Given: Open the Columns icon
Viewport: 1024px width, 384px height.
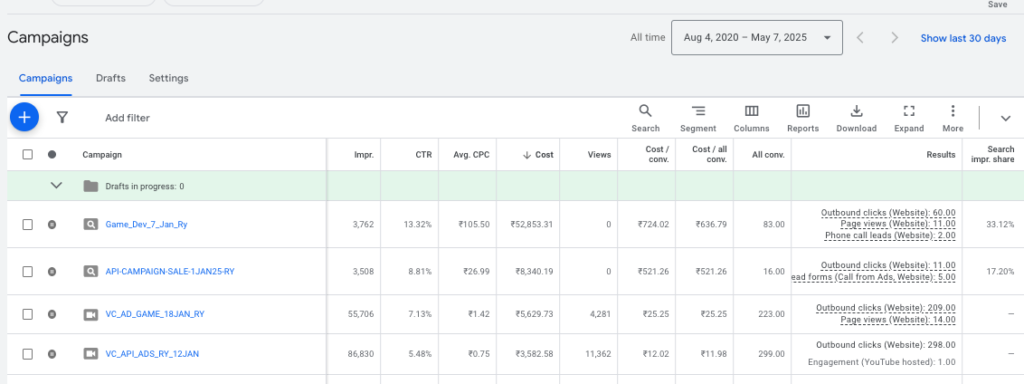Looking at the screenshot, I should [x=751, y=118].
